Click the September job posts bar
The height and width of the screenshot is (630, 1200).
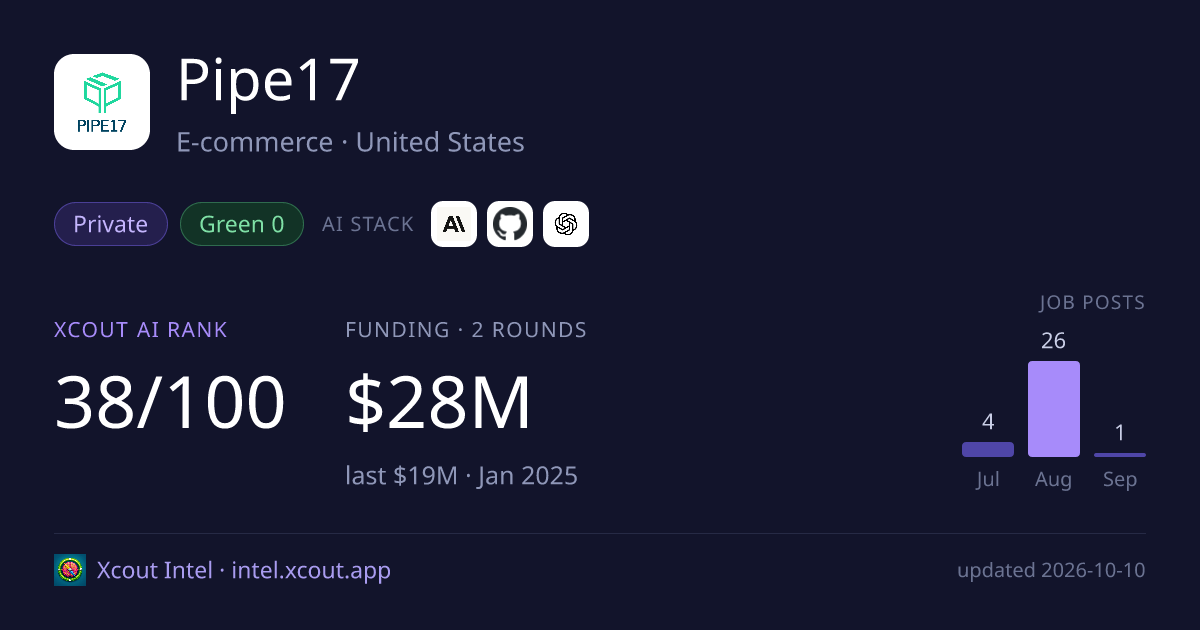point(1120,455)
